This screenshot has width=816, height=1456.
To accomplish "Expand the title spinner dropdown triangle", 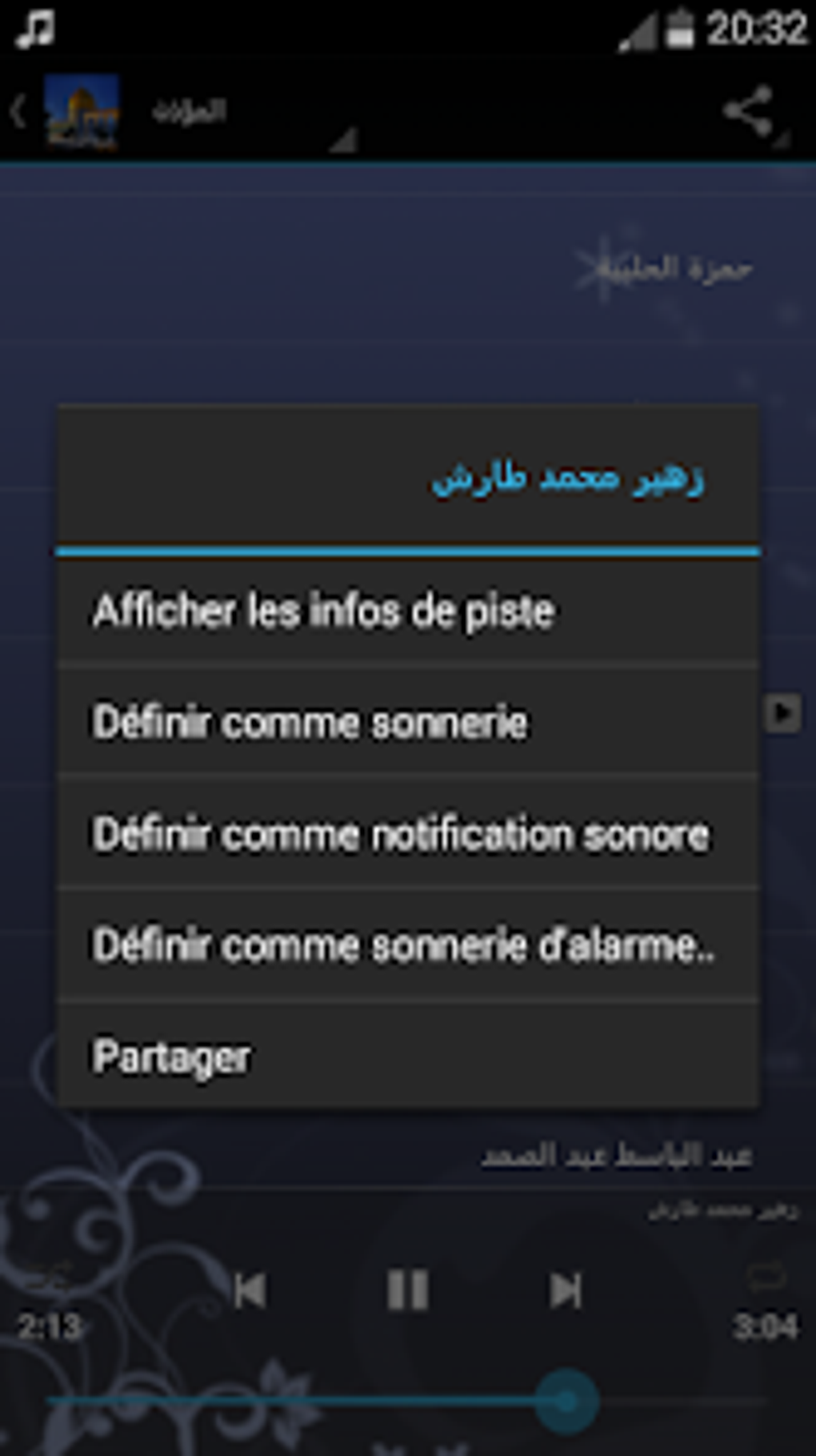I will tap(343, 139).
